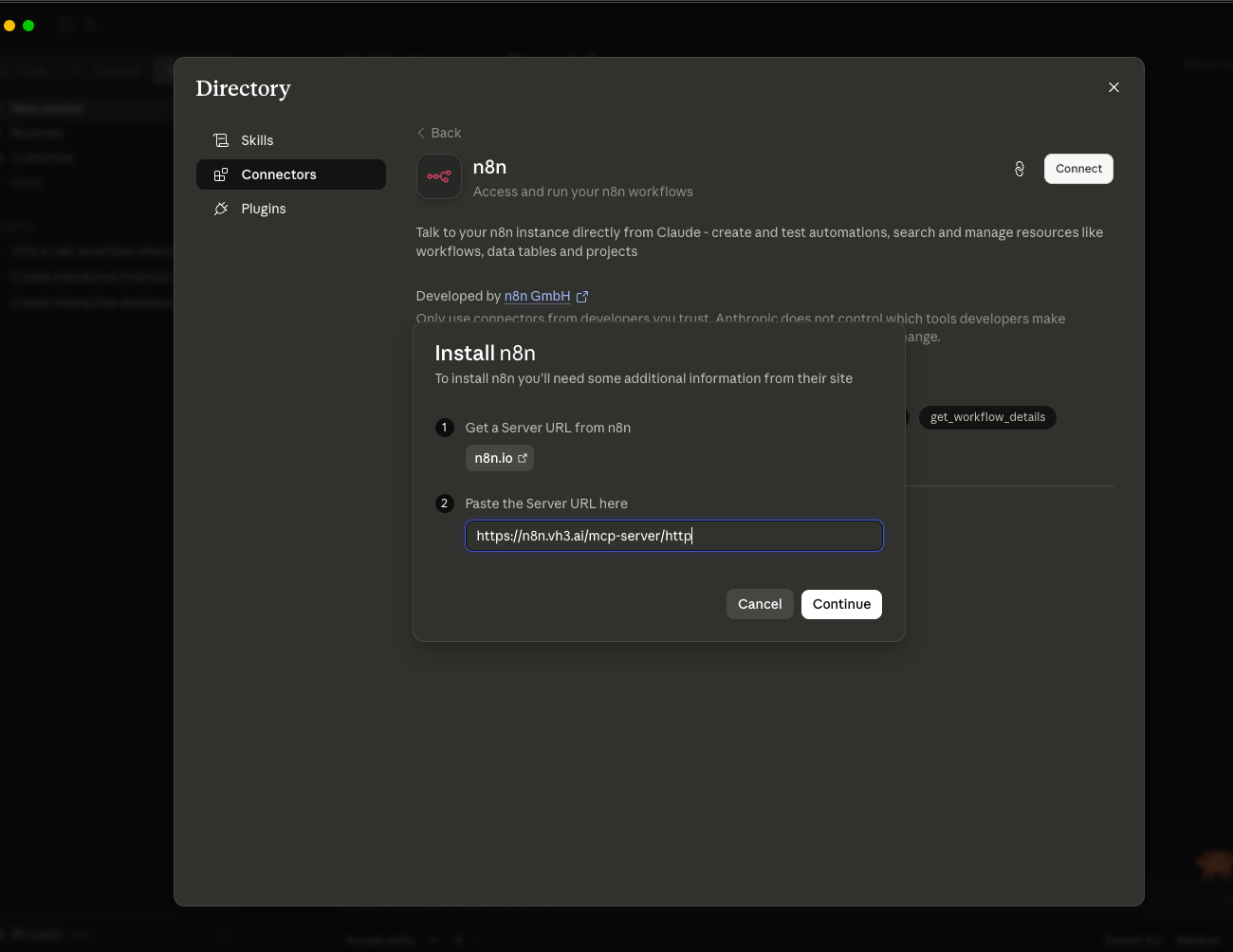Open the Skills section in Directory
1233x952 pixels.
[290, 140]
